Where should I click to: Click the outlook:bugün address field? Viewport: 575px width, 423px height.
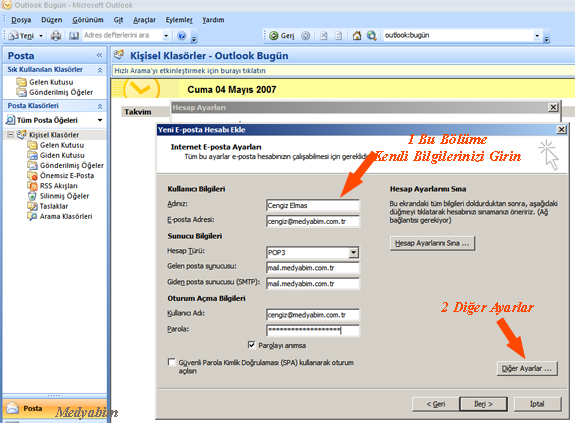tap(458, 35)
